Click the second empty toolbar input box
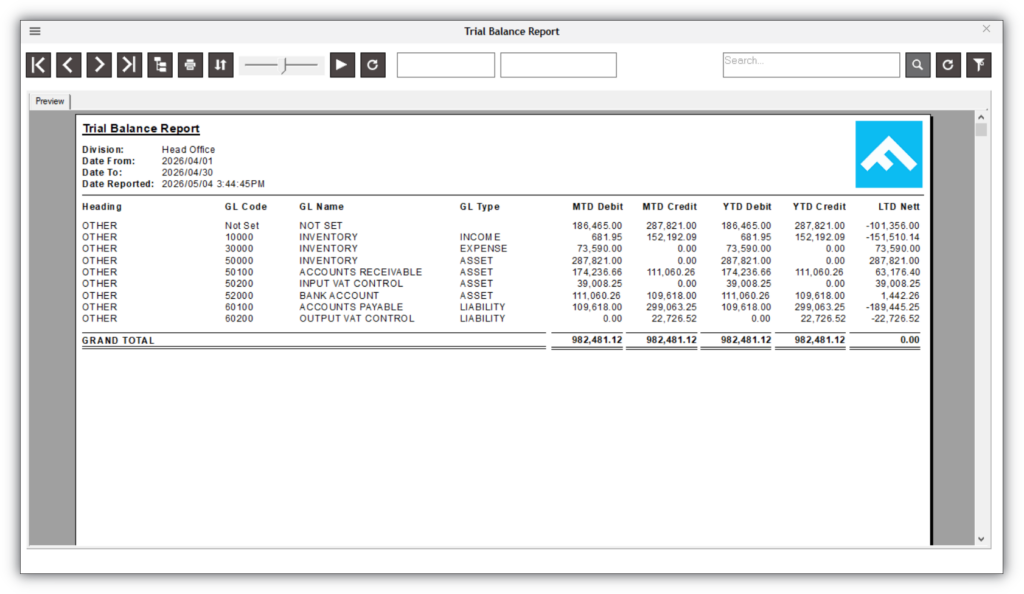 pyautogui.click(x=558, y=65)
